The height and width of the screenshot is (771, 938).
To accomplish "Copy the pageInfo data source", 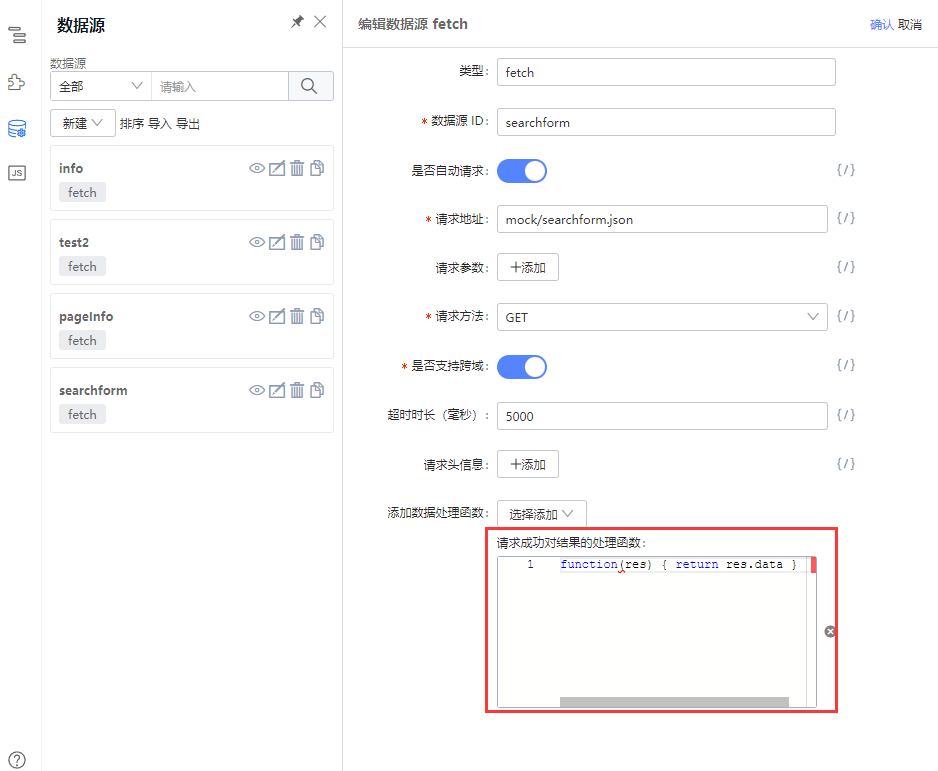I will click(x=317, y=316).
